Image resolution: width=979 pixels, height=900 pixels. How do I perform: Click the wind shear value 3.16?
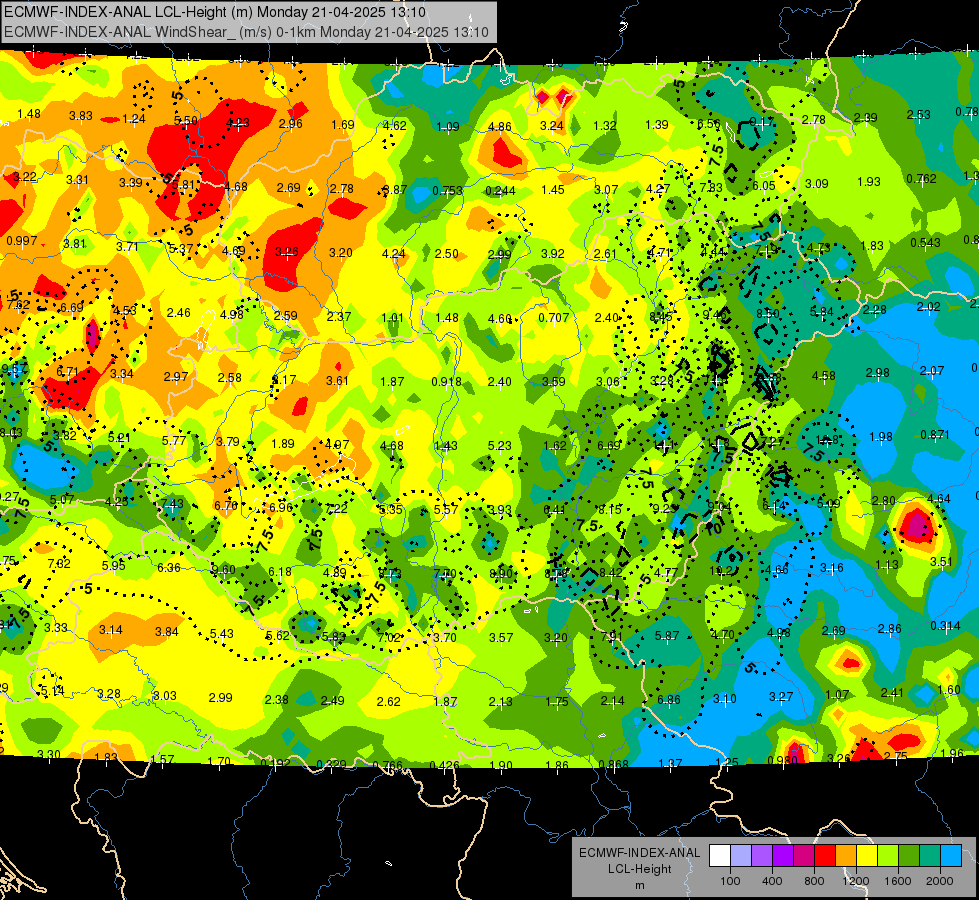pos(832,568)
